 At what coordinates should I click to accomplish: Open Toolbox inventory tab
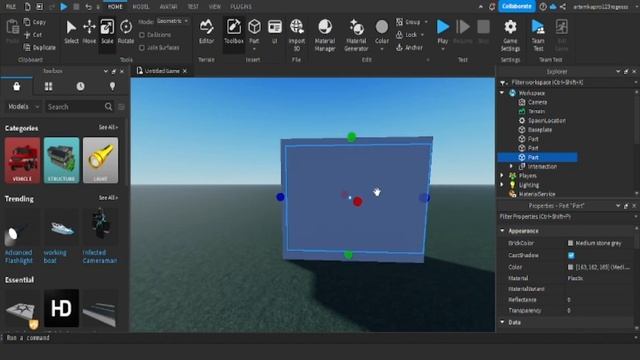tap(16, 87)
